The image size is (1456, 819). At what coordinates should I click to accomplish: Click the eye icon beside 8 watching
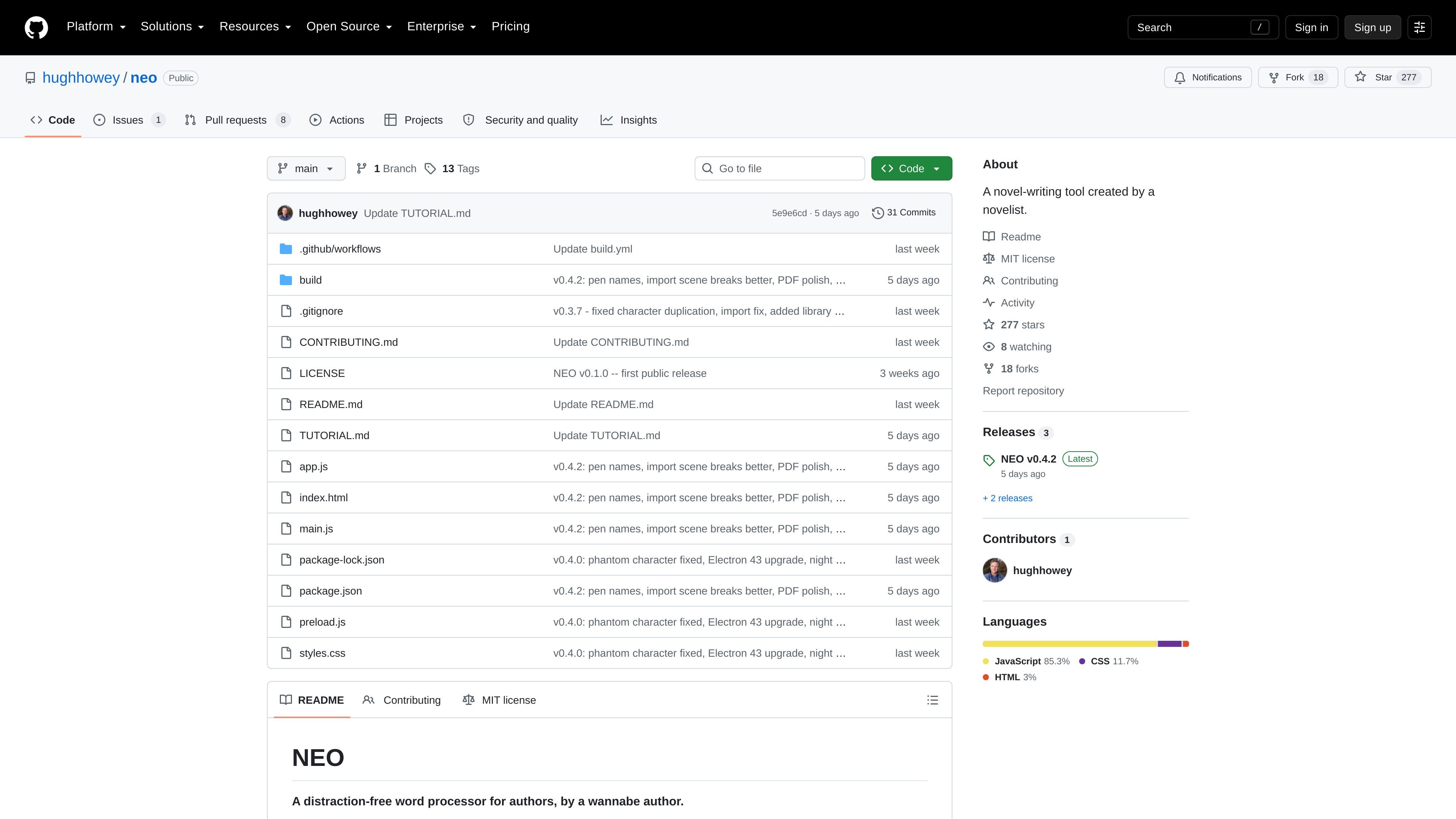(988, 347)
